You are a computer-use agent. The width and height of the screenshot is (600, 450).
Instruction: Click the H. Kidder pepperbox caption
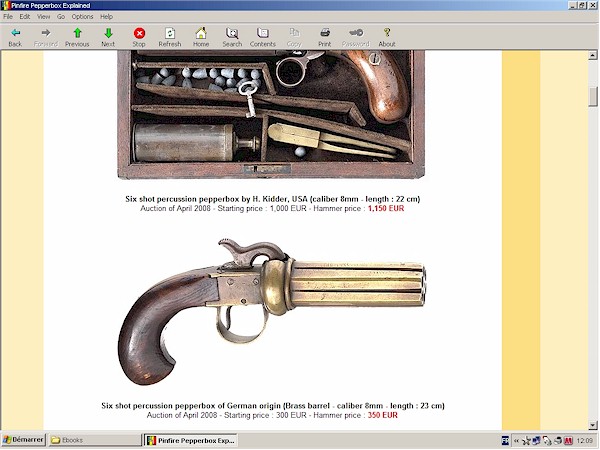tap(272, 199)
